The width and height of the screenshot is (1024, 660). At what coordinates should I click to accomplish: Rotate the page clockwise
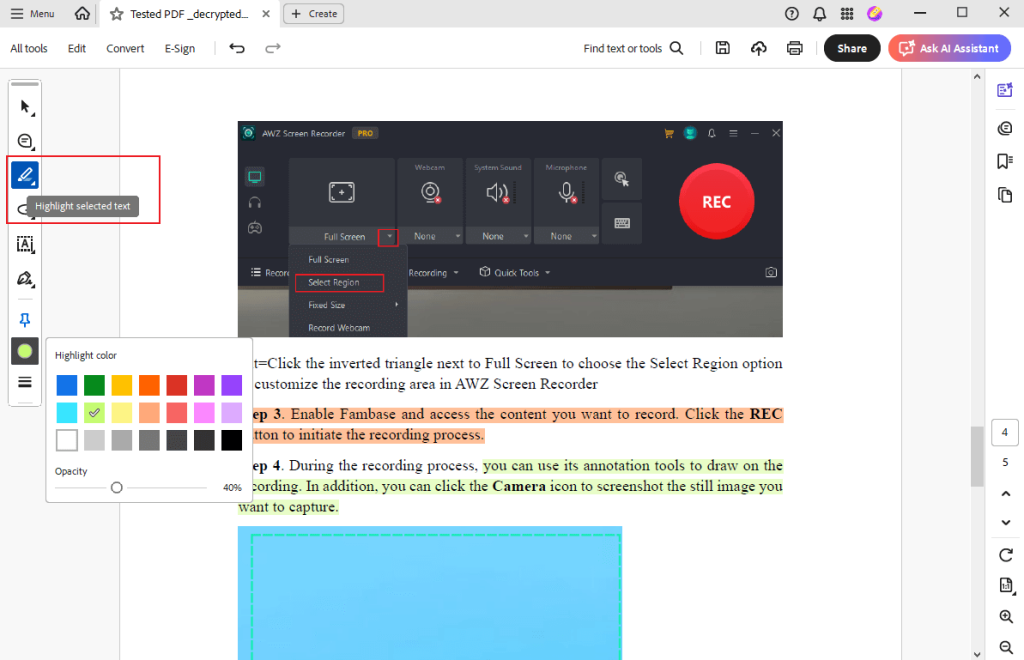point(1004,555)
